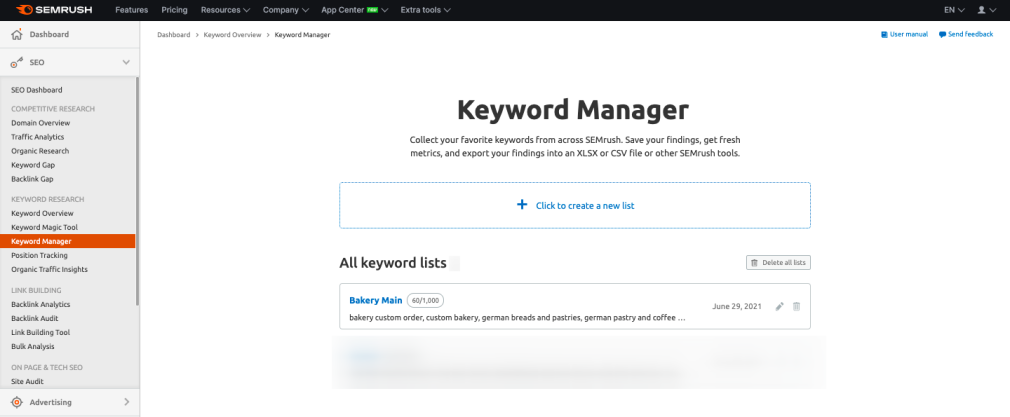The width and height of the screenshot is (1010, 417).
Task: Select Keyword Magic Tool in sidebar
Action: coord(44,227)
